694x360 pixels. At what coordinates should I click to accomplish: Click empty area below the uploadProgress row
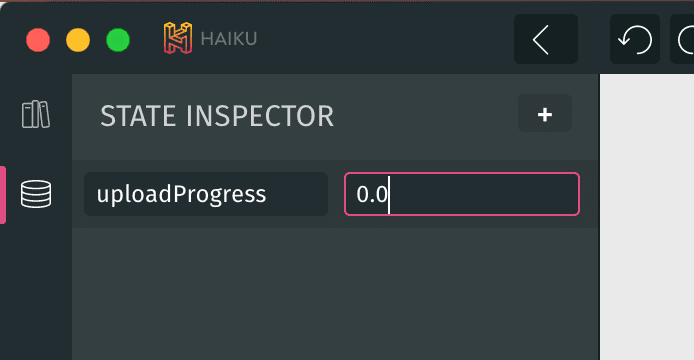[335, 292]
